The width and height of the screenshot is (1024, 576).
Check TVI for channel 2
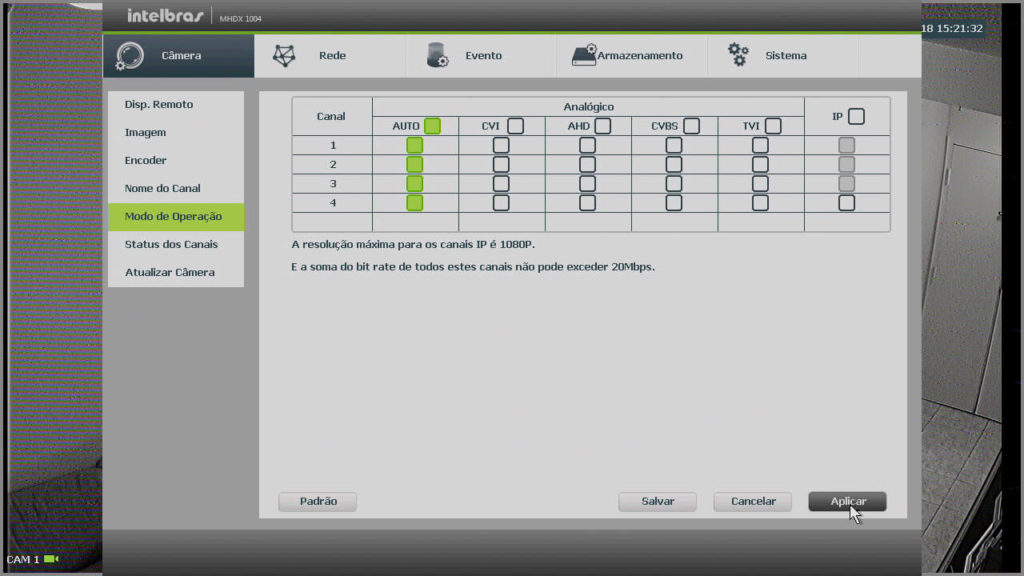pos(760,165)
